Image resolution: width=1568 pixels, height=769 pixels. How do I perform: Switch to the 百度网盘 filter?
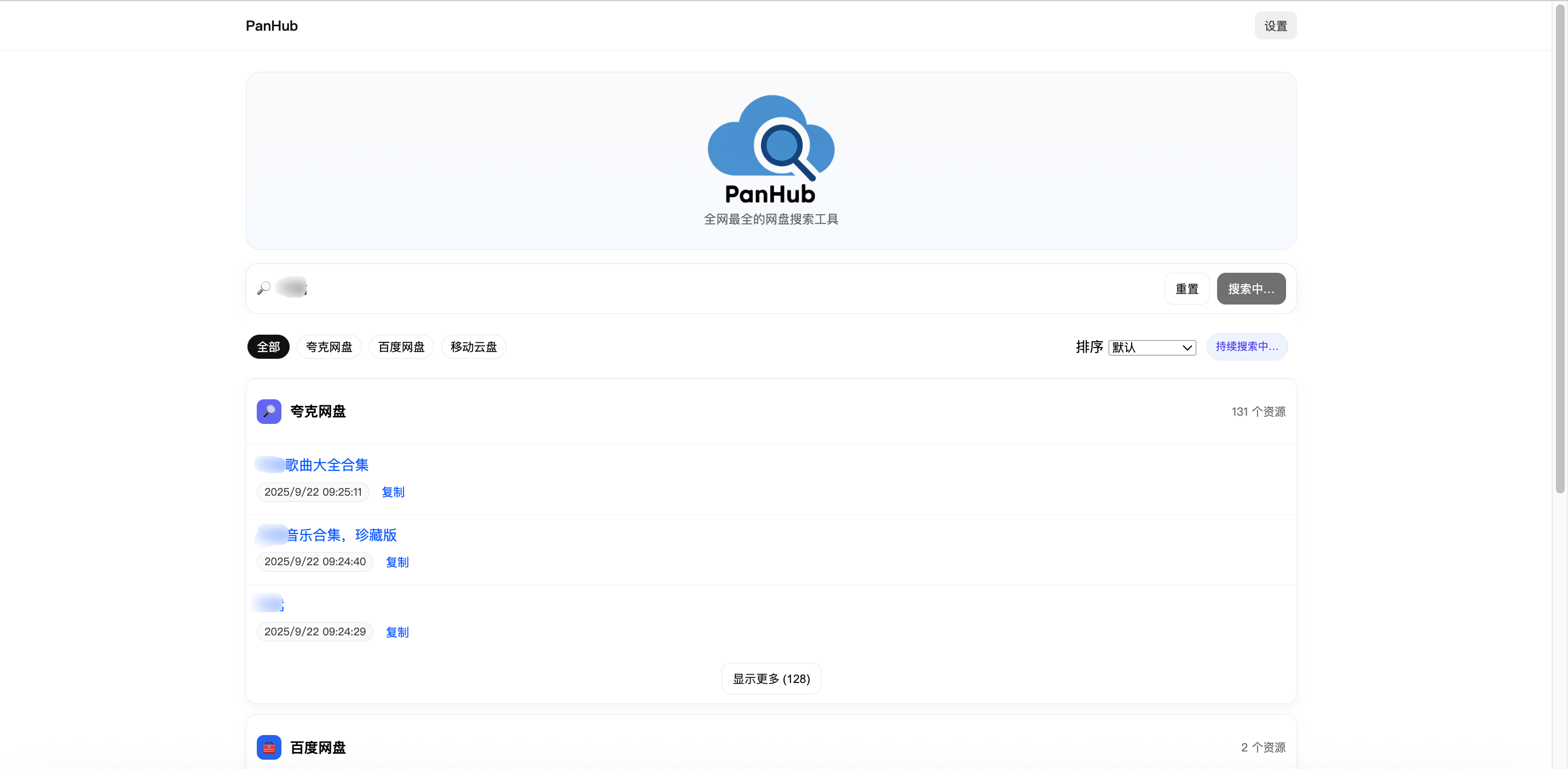click(x=401, y=347)
